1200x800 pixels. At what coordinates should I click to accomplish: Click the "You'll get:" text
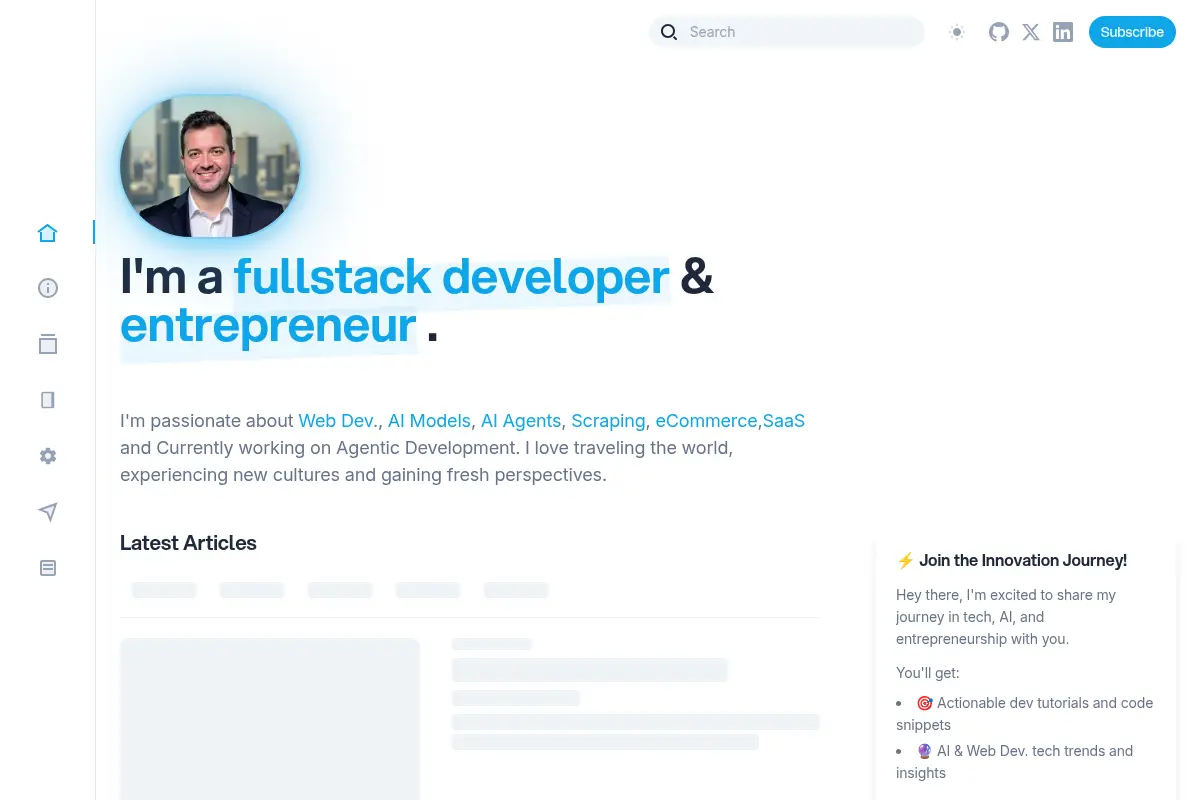[928, 673]
